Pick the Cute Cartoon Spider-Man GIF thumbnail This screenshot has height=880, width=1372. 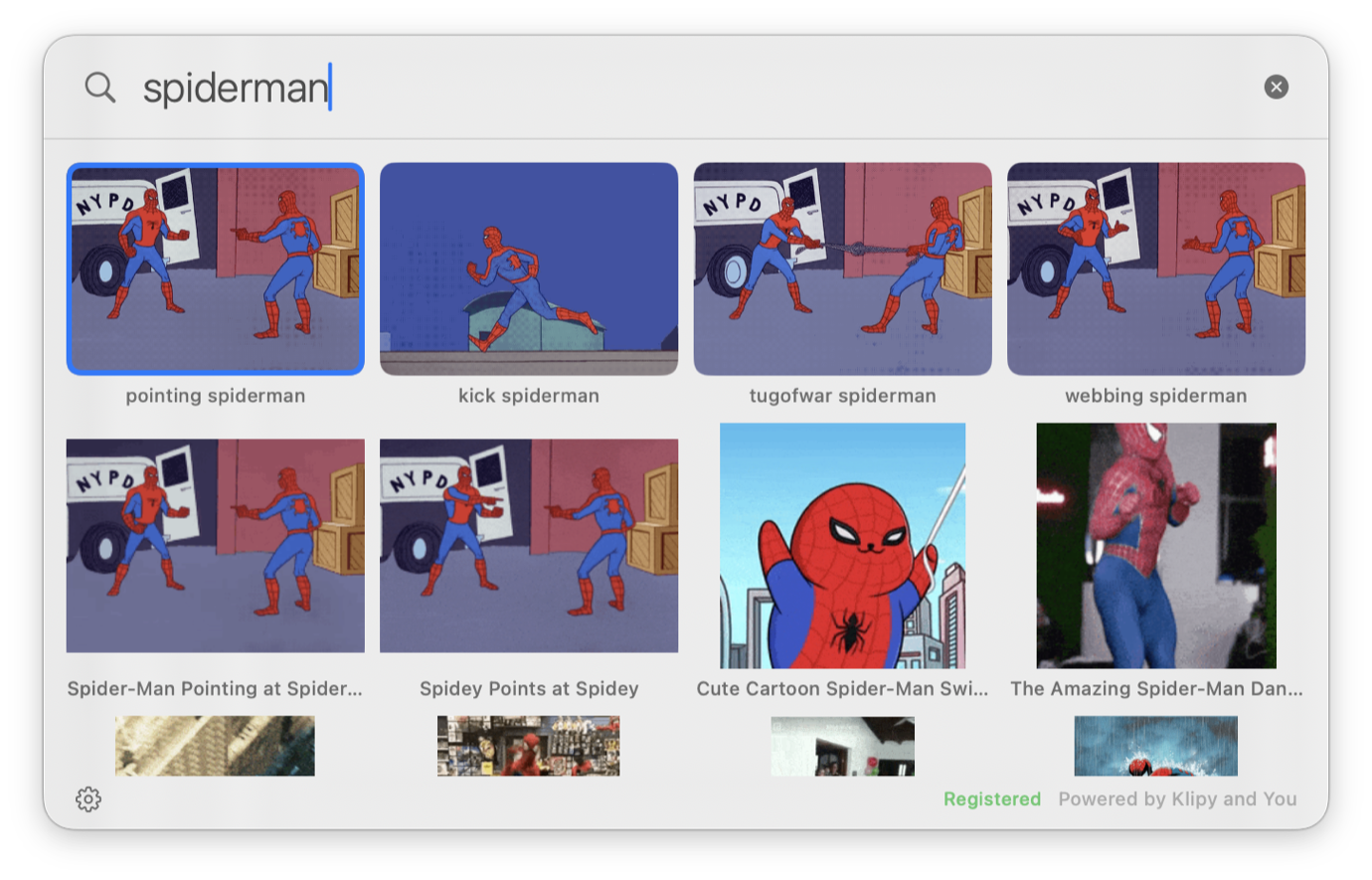coord(843,546)
